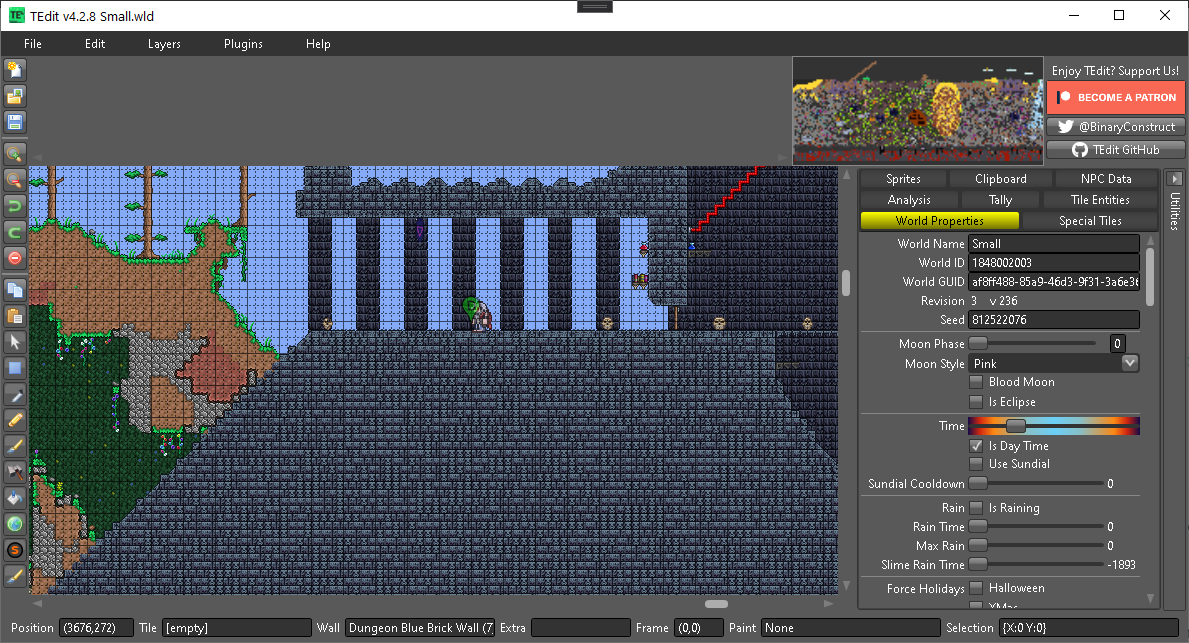1189x643 pixels.
Task: Enable the Blood Moon checkbox
Action: click(x=975, y=382)
